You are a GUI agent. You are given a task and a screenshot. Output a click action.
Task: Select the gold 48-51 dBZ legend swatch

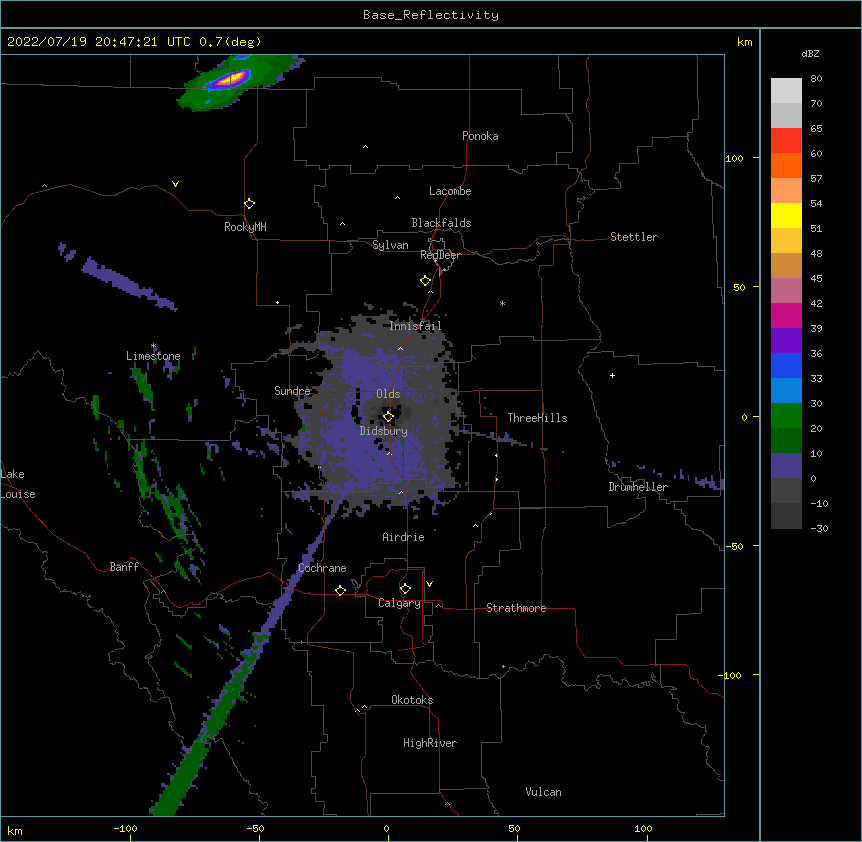[786, 240]
